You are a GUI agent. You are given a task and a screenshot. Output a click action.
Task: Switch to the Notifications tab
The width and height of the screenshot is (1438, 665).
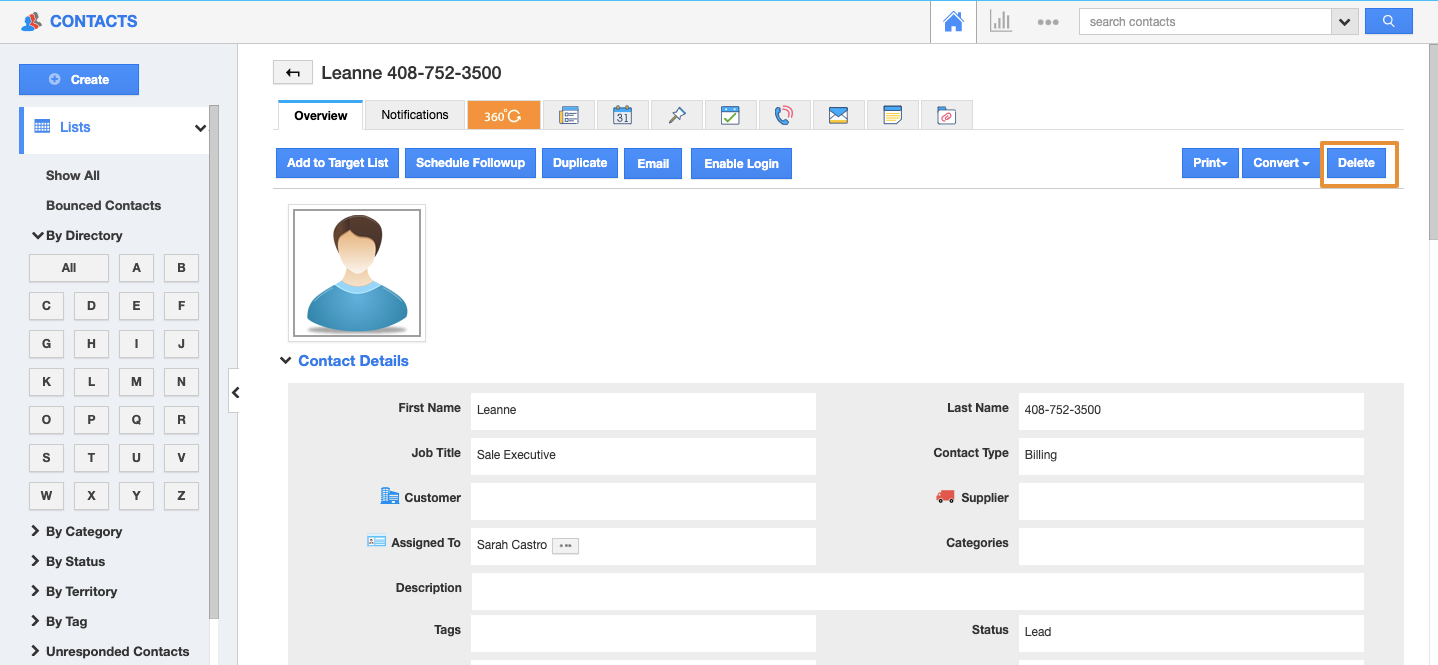[414, 115]
